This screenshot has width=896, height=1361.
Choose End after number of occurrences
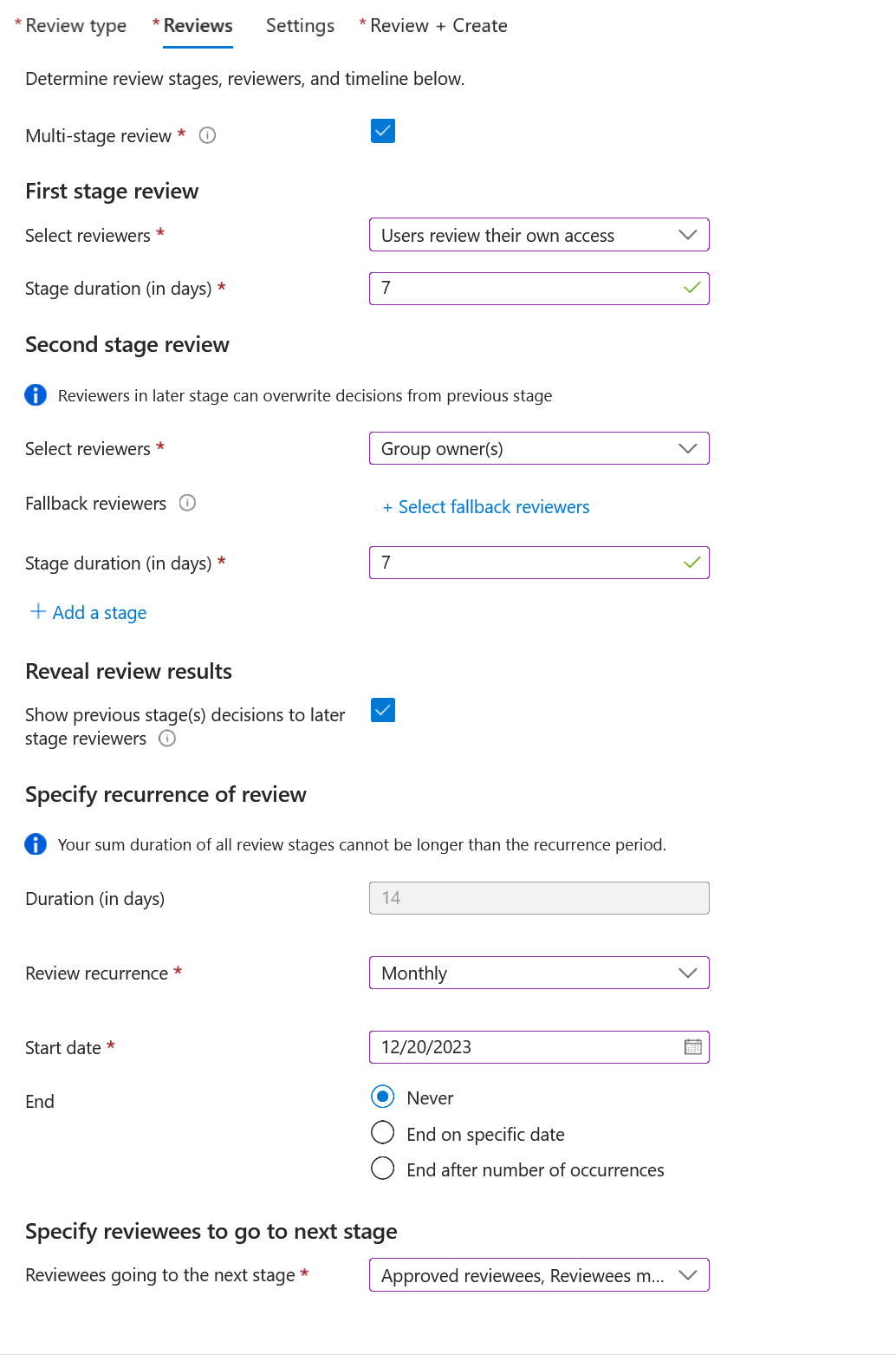tap(382, 1169)
